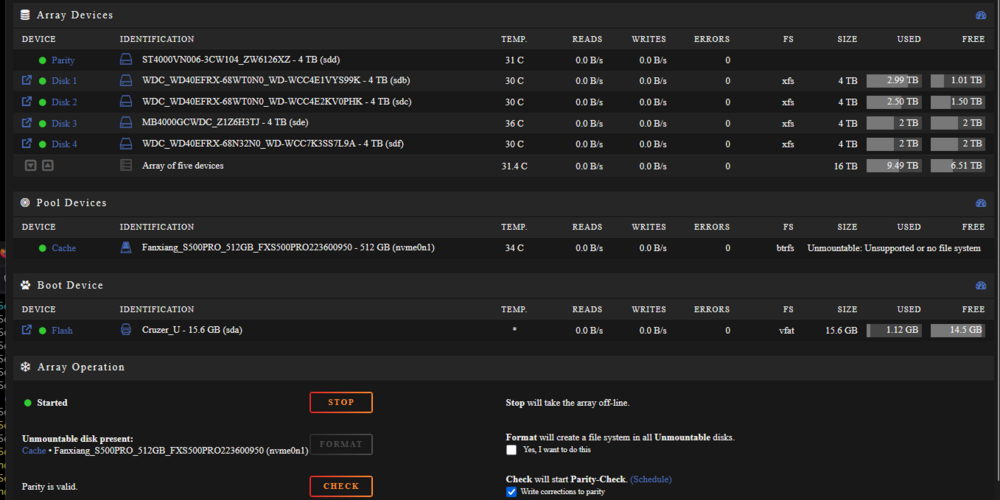Click Disk 1 green status indicator
Screen dimensions: 1000x500
42,82
